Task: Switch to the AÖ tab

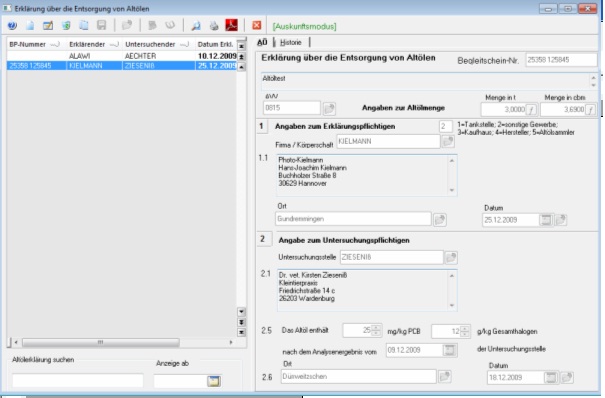Action: 262,42
